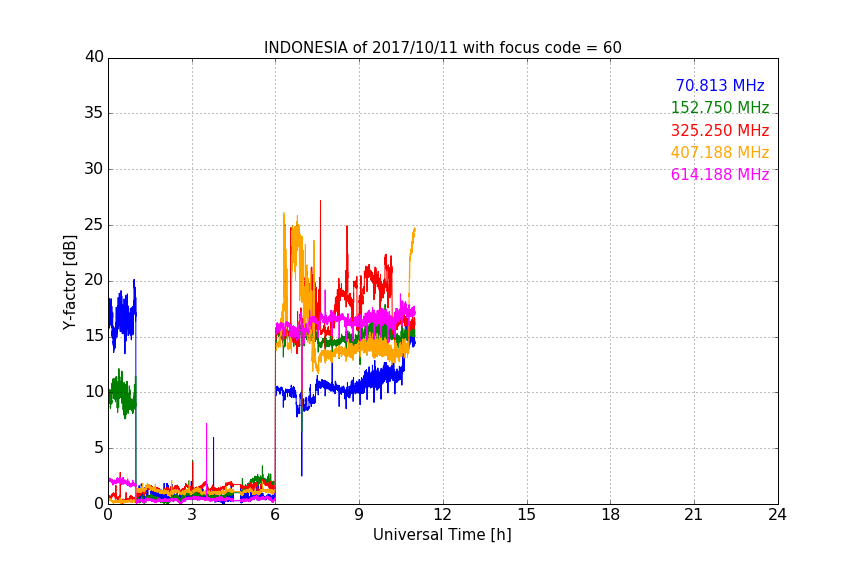Click the y-axis tick value 5
This screenshot has width=864, height=576.
pyautogui.click(x=99, y=448)
